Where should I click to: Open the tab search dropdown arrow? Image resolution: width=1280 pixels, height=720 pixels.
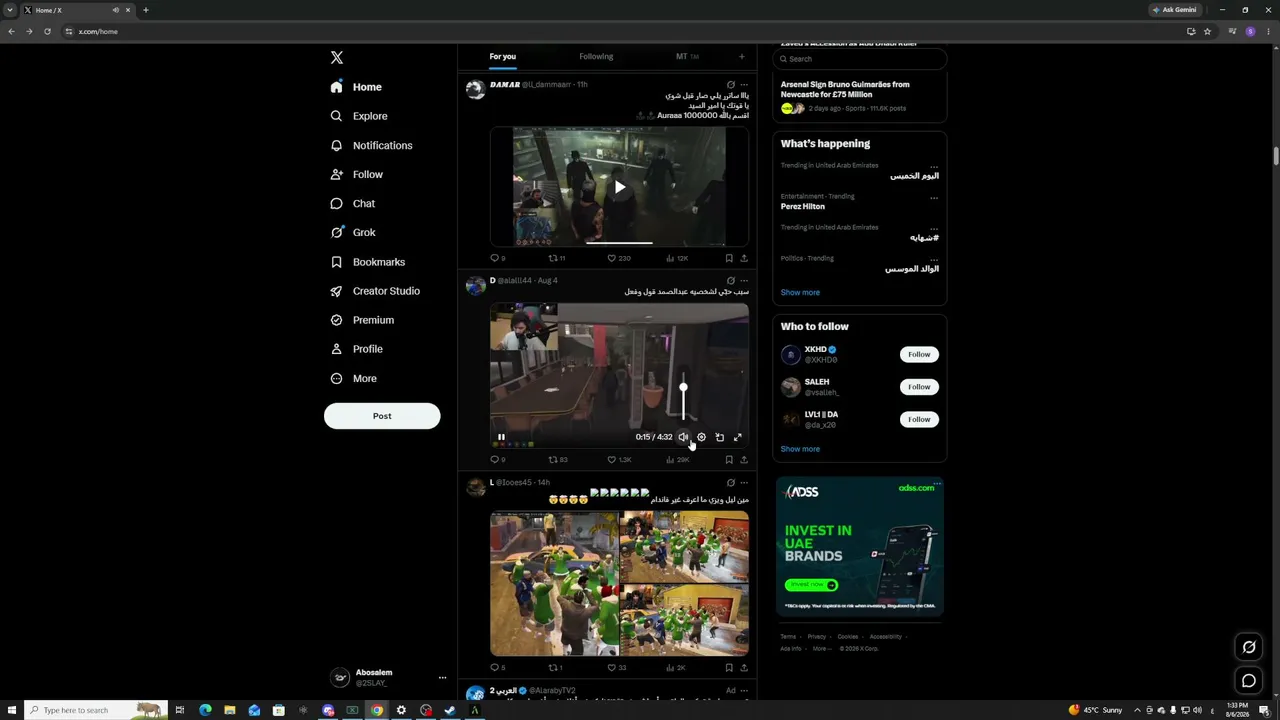[10, 10]
